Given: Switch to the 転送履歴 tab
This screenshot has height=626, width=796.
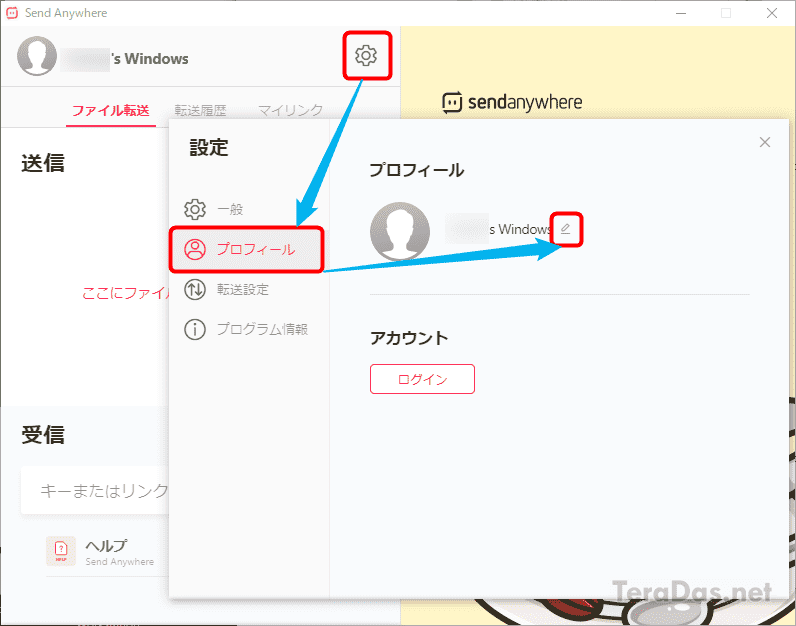Looking at the screenshot, I should point(201,110).
